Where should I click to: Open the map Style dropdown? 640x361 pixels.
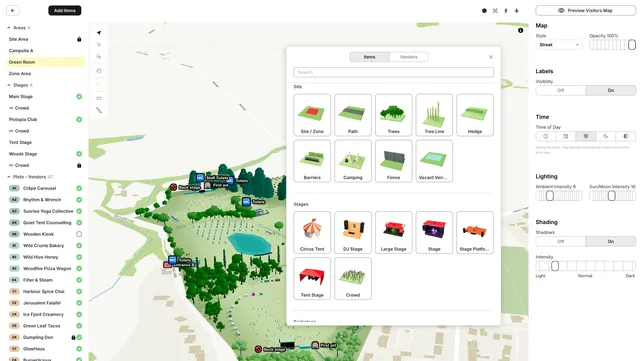click(x=559, y=45)
